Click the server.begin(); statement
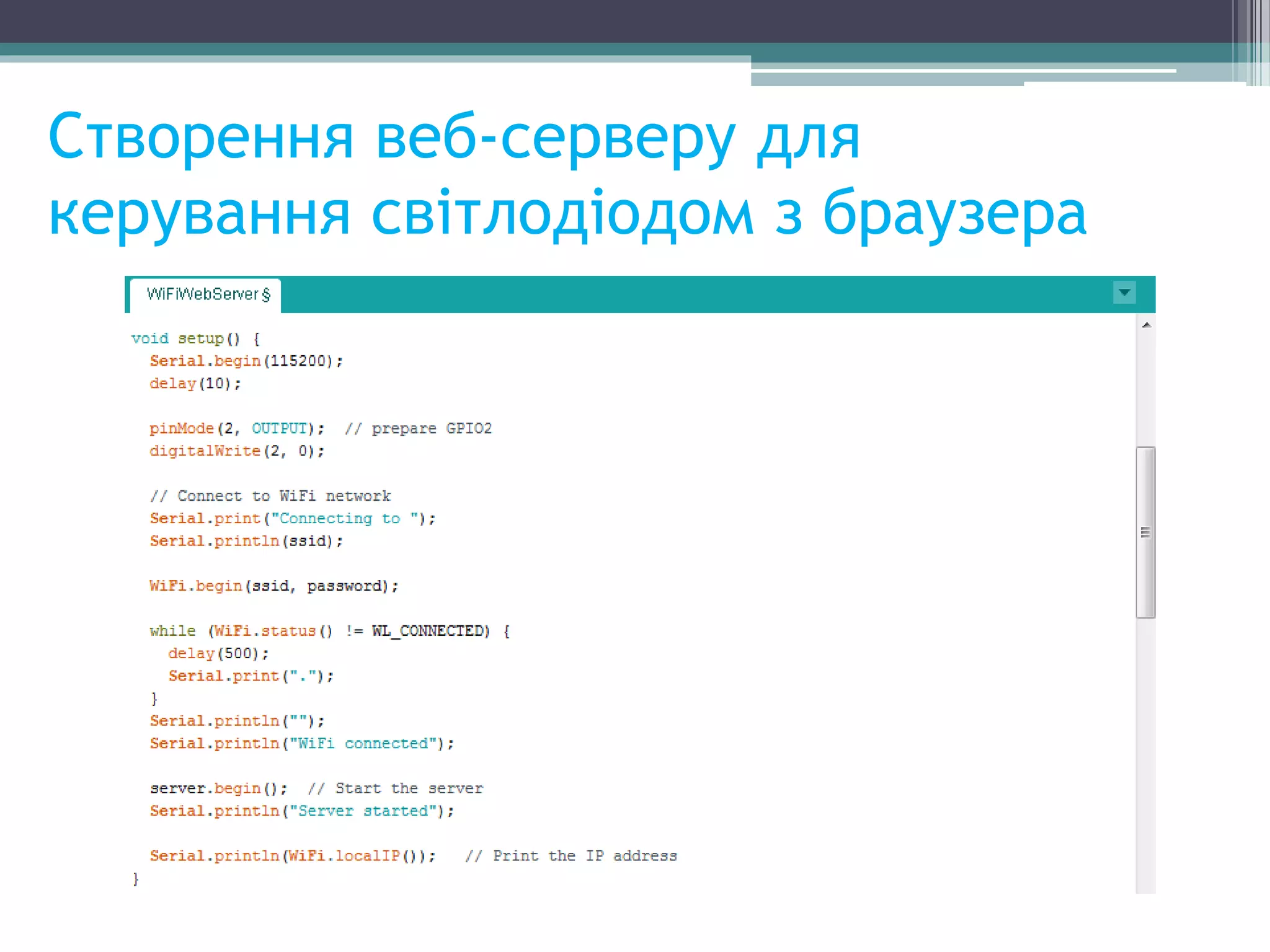The height and width of the screenshot is (952, 1270). point(218,789)
